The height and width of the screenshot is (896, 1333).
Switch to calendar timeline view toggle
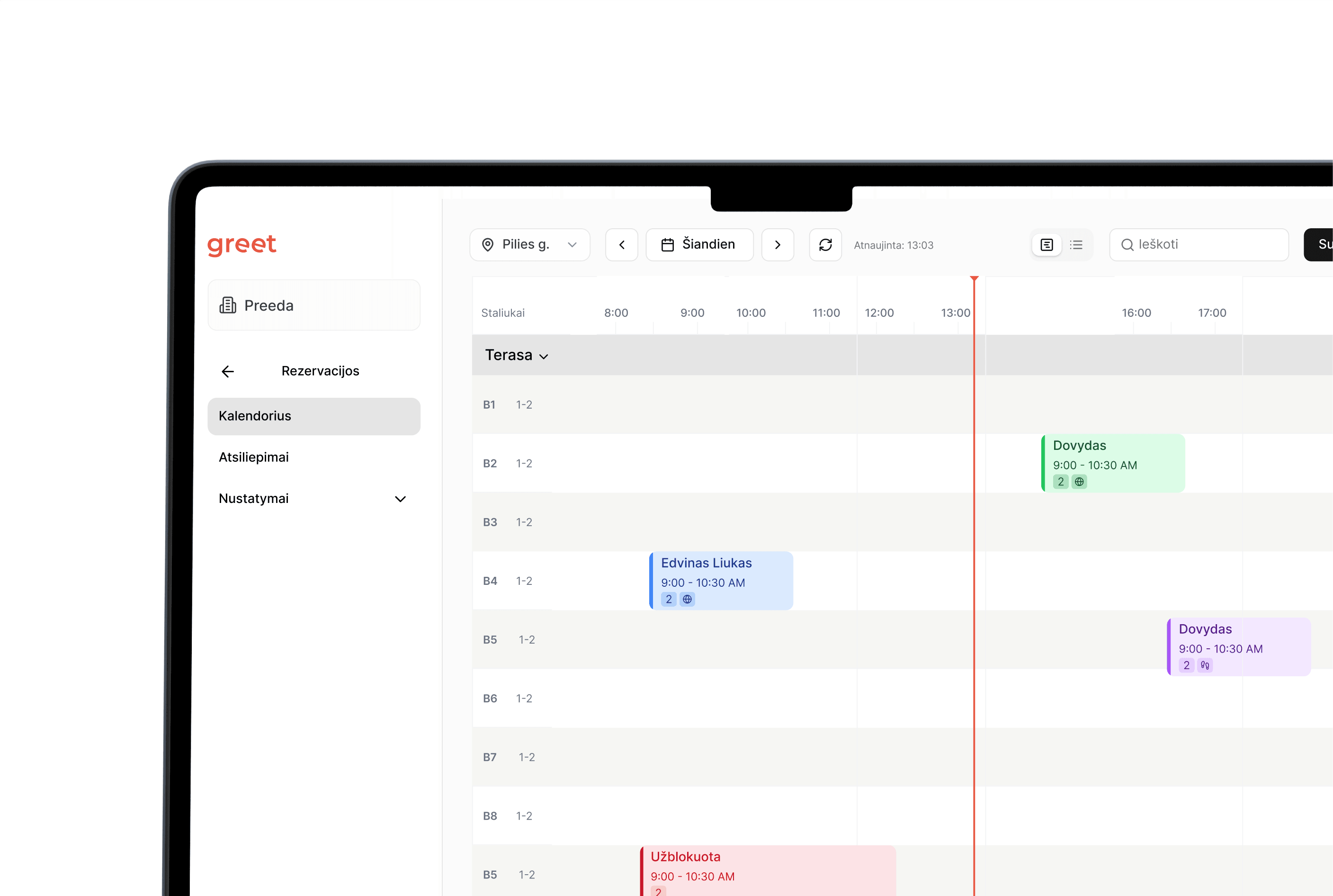point(1047,244)
